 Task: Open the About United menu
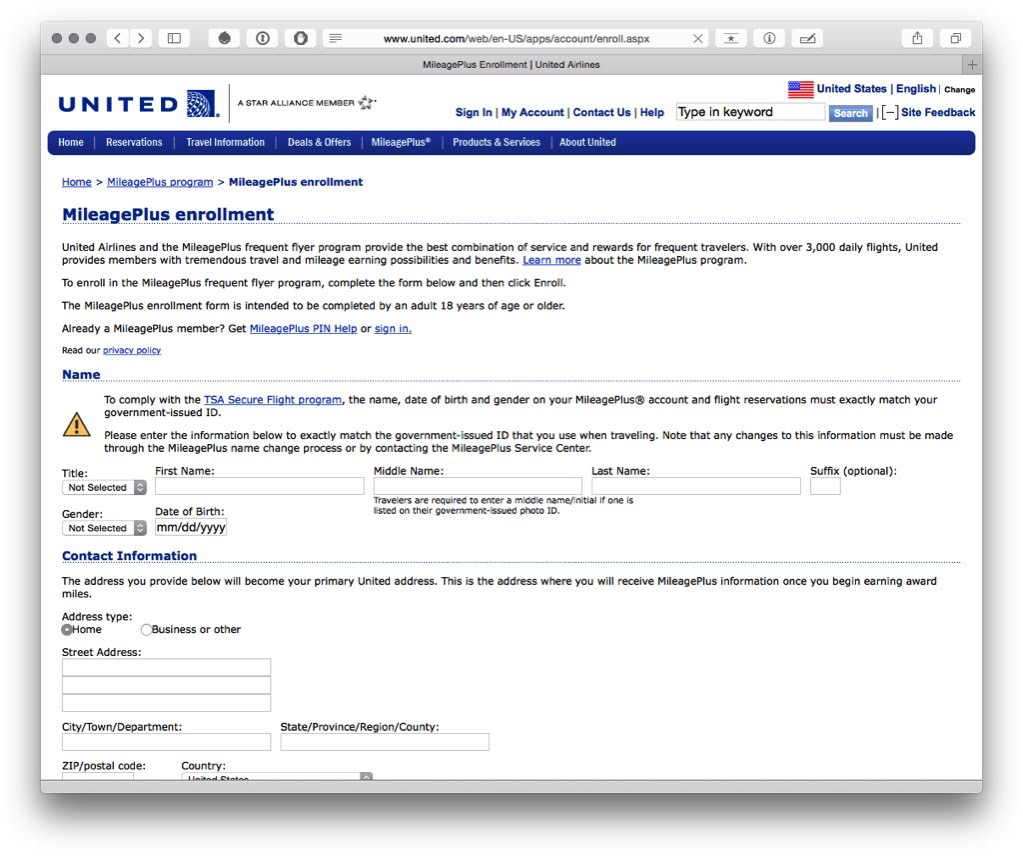click(x=587, y=142)
